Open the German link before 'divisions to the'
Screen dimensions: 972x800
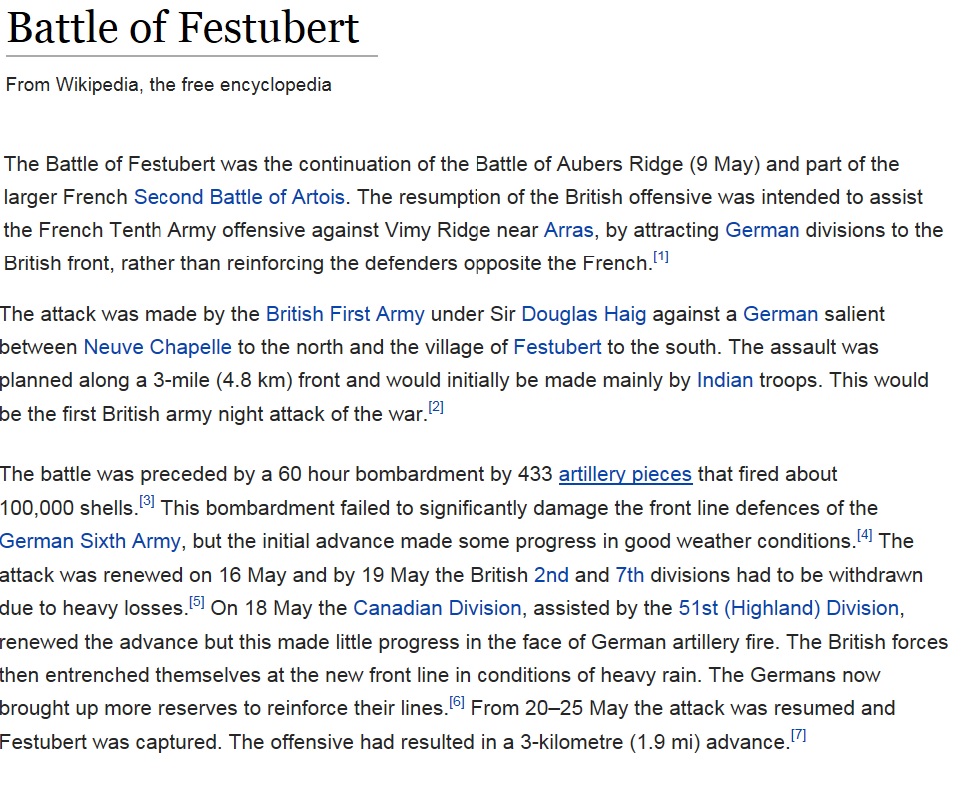762,230
